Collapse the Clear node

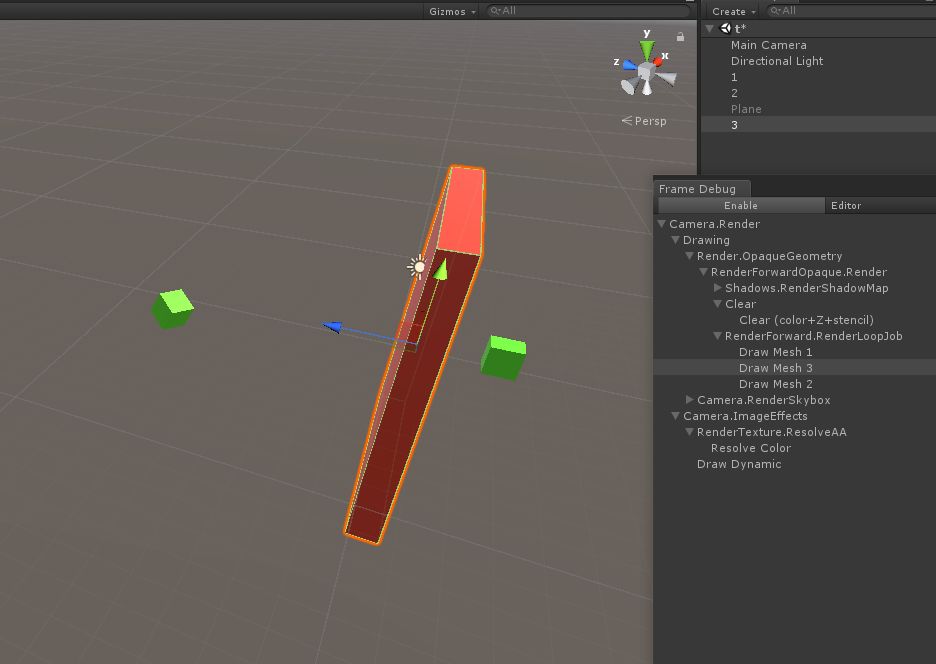tap(718, 304)
